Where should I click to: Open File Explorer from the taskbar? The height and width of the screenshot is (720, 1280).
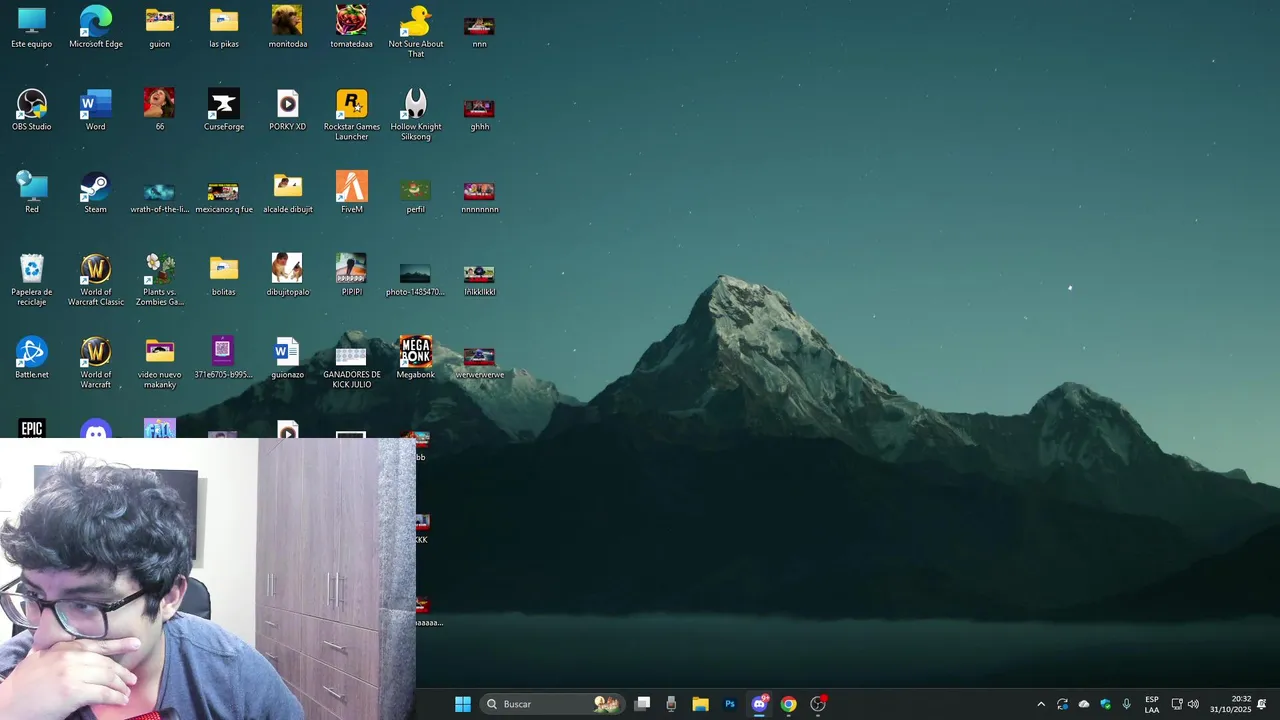coord(700,704)
